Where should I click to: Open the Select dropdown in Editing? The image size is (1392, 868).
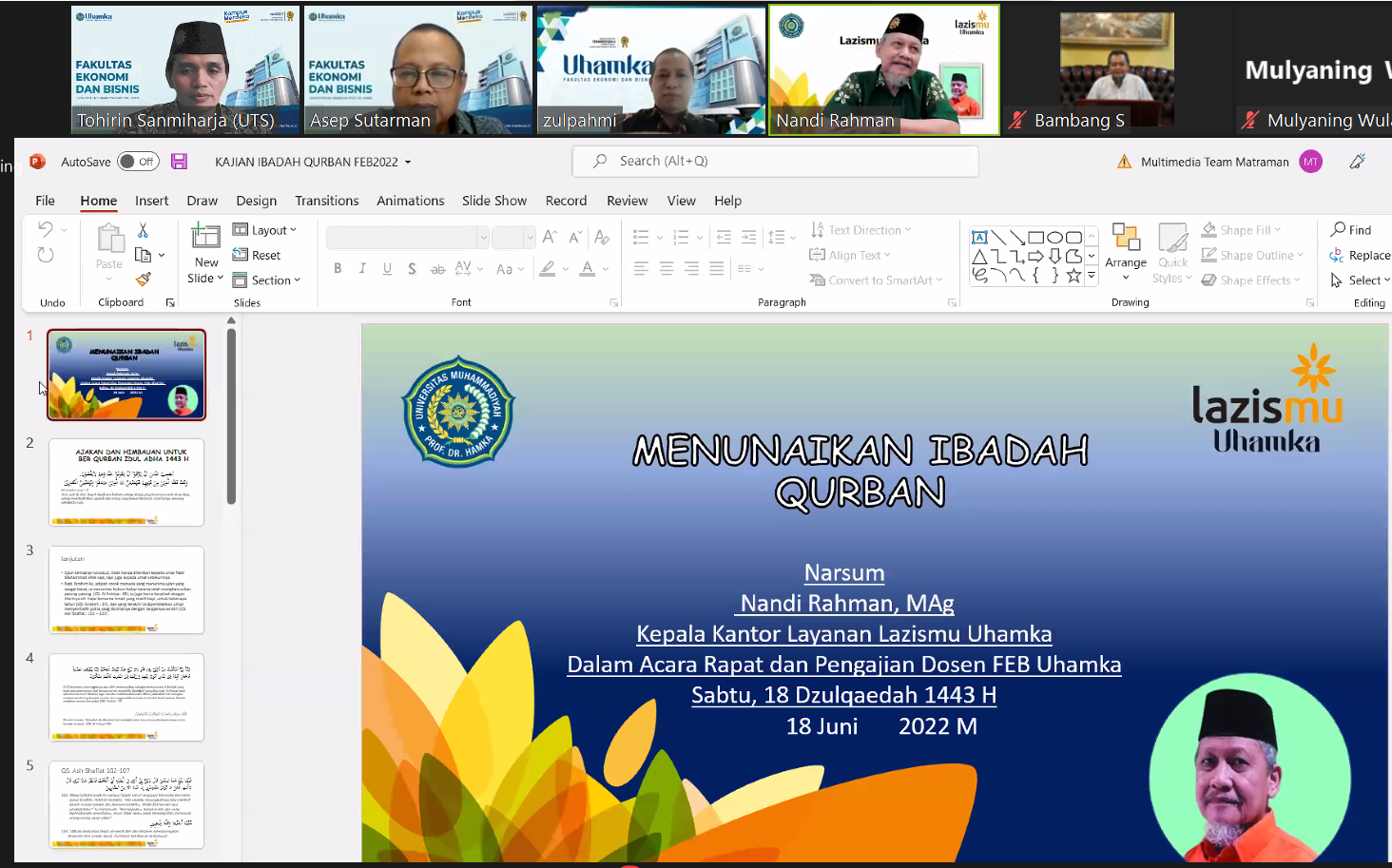pos(1361,280)
